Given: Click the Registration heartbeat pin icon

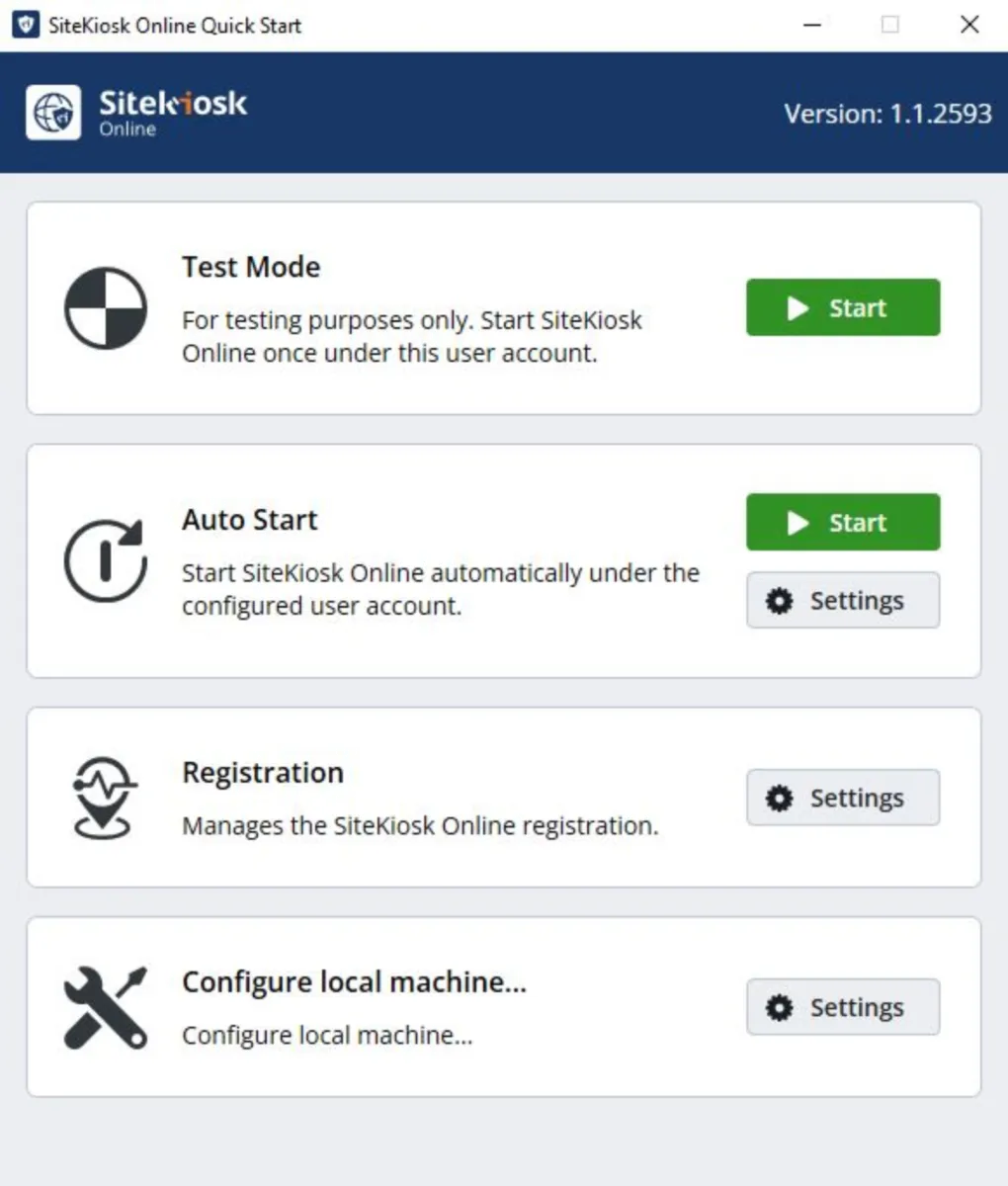Looking at the screenshot, I should [x=106, y=798].
